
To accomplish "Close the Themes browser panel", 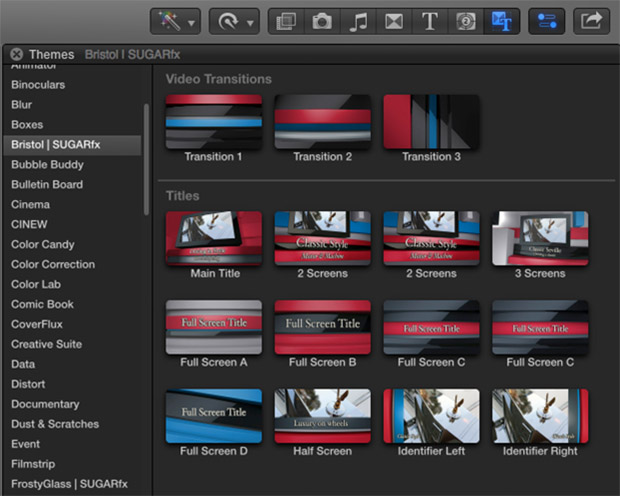I will pyautogui.click(x=17, y=54).
